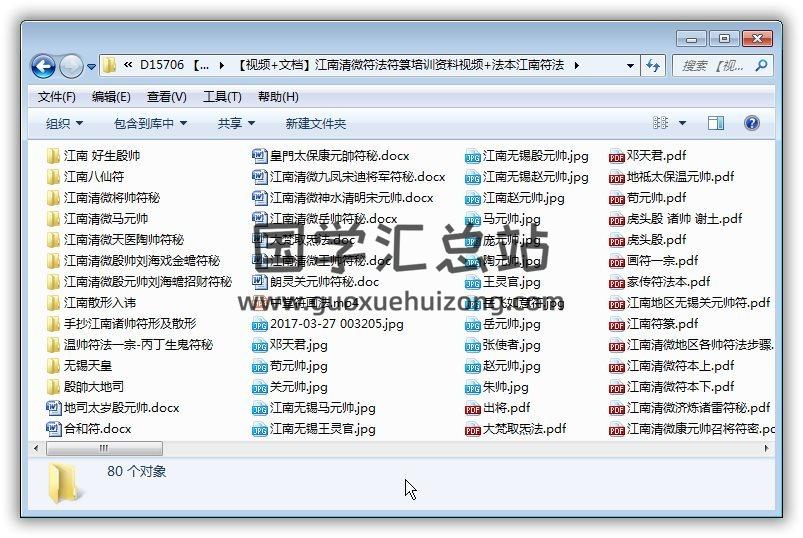Open the address bar history dropdown arrow
This screenshot has height=538, width=803.
tap(630, 66)
